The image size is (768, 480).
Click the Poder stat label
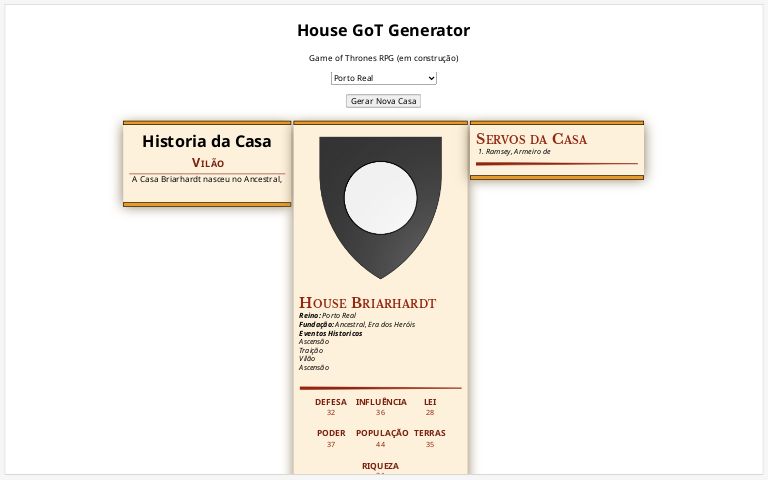point(331,433)
